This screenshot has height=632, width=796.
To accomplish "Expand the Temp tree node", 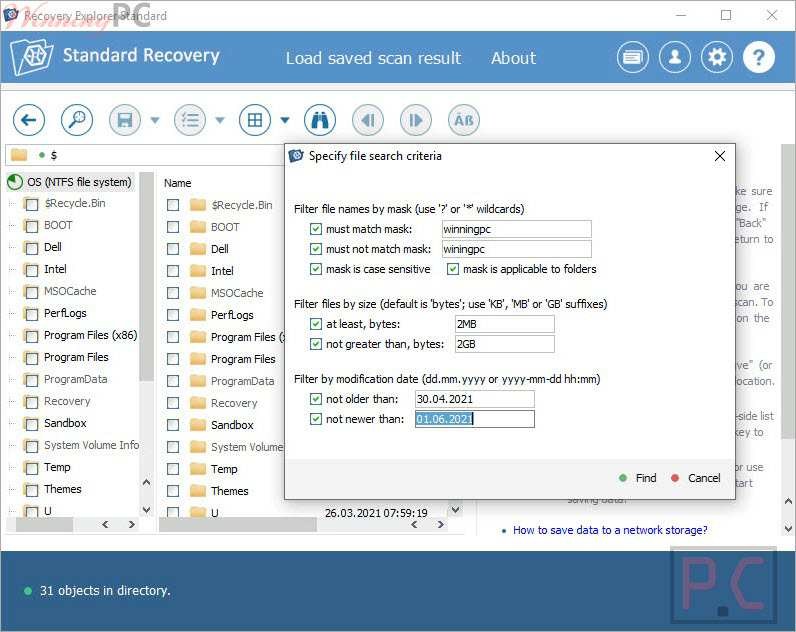I will [x=12, y=468].
